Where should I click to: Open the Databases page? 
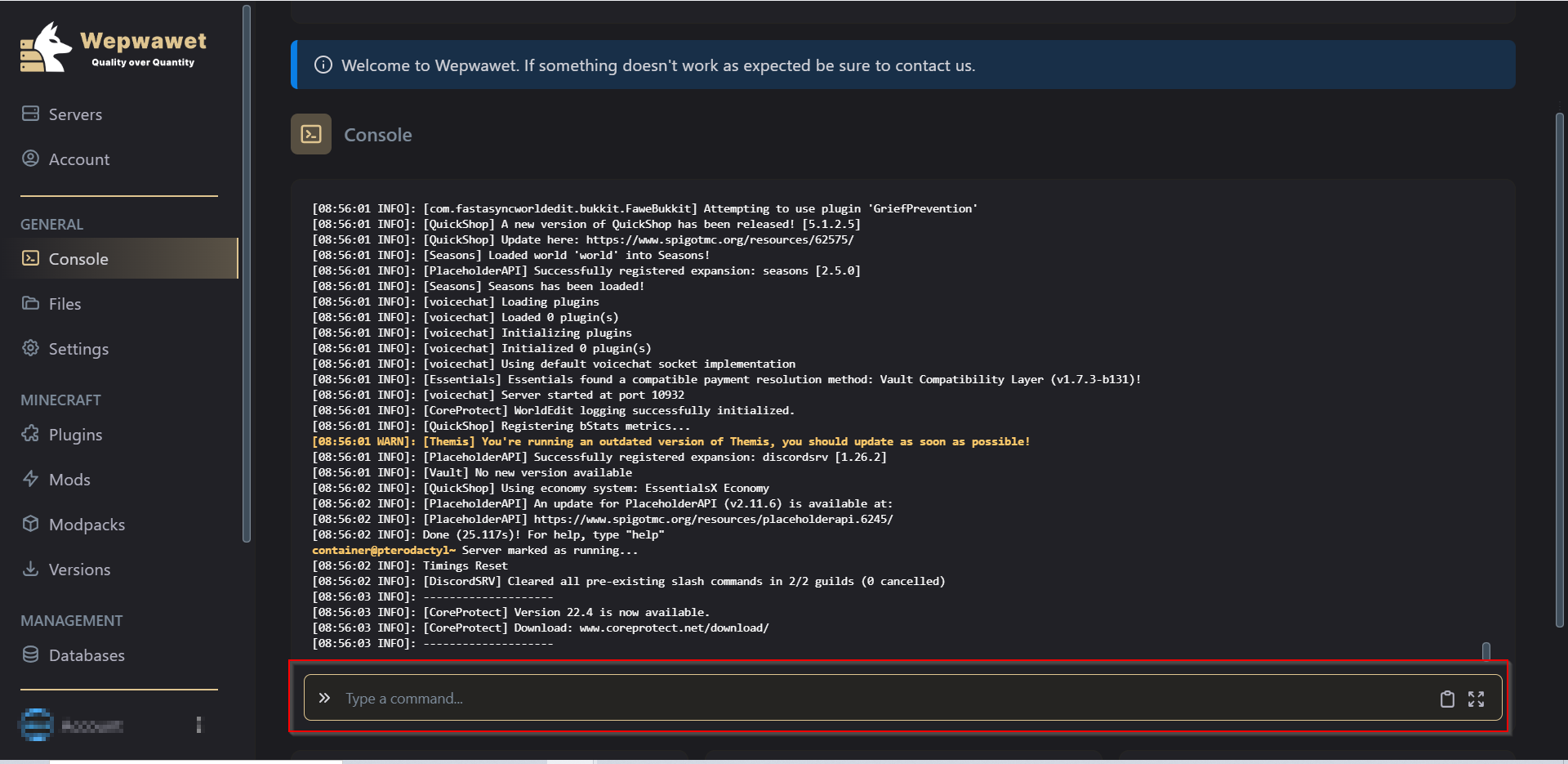pyautogui.click(x=87, y=655)
